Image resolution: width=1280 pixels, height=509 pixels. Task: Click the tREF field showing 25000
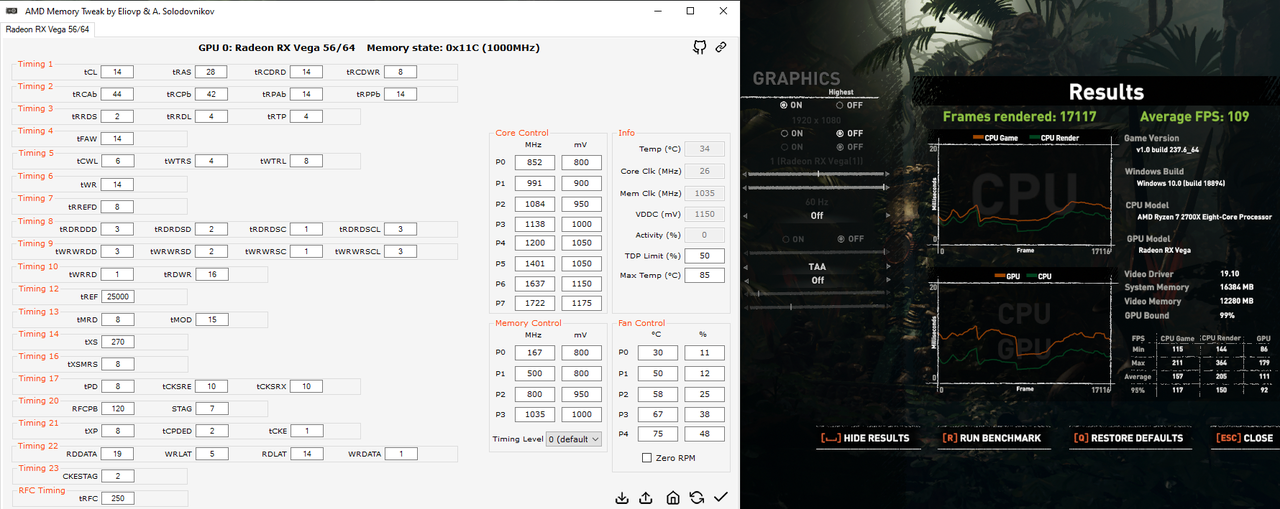[117, 297]
